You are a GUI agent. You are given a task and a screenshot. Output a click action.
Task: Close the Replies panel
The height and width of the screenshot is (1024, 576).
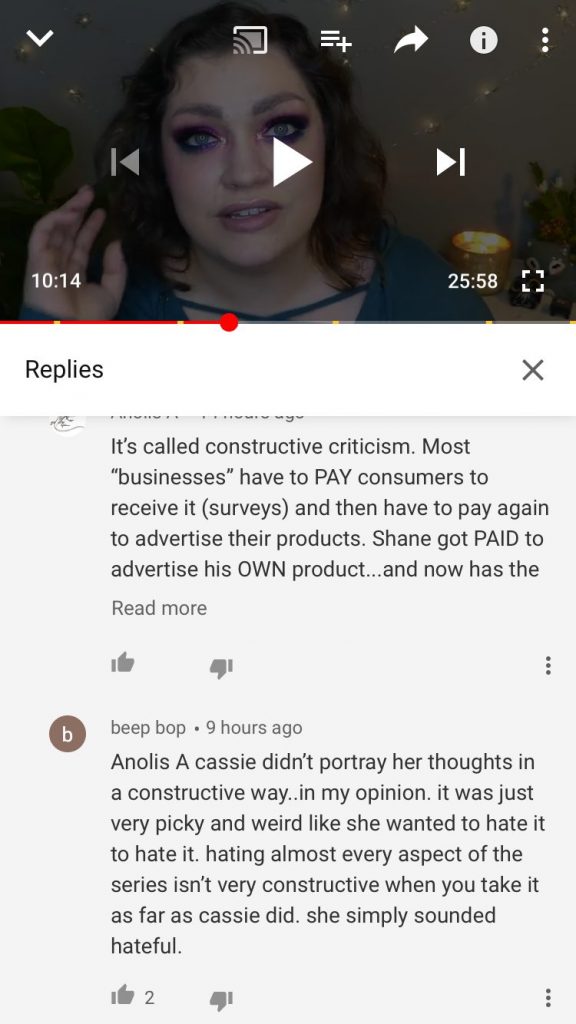[533, 370]
